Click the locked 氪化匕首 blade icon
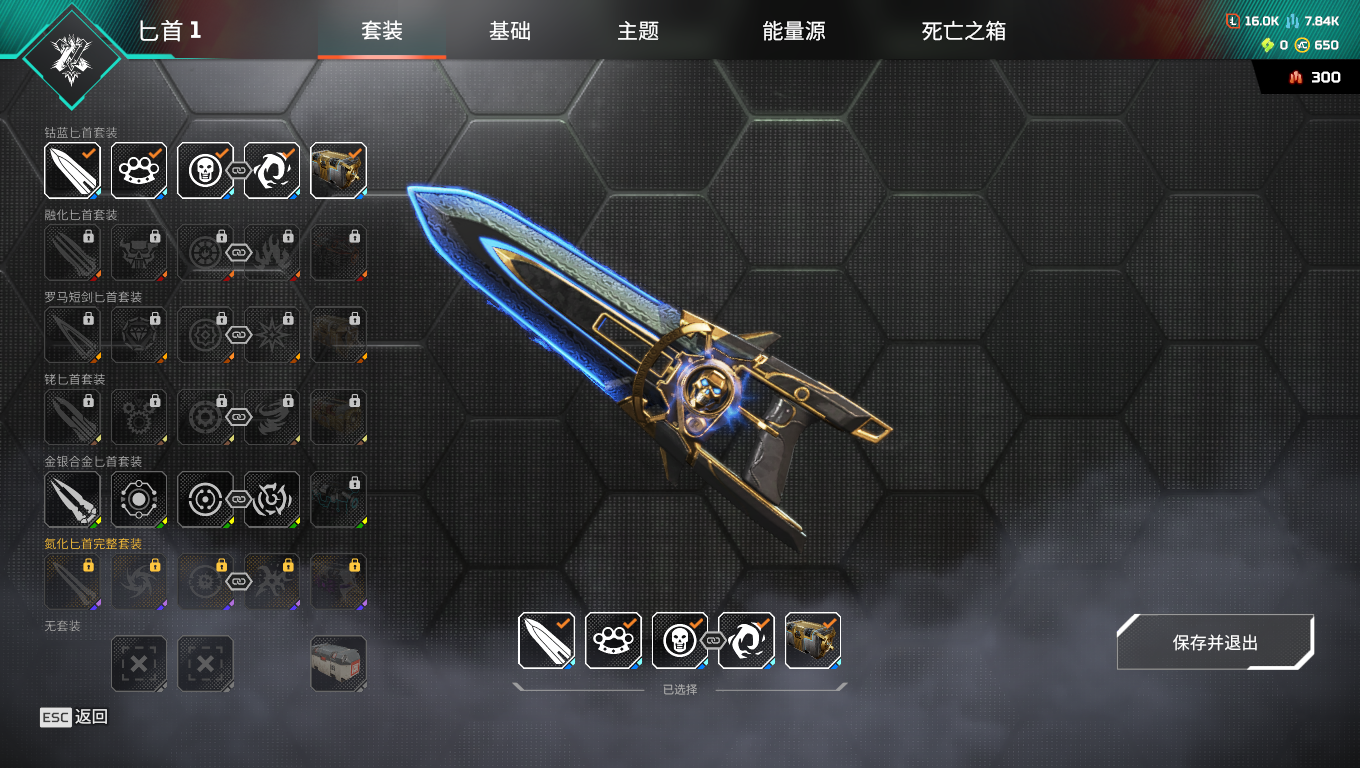 [73, 581]
